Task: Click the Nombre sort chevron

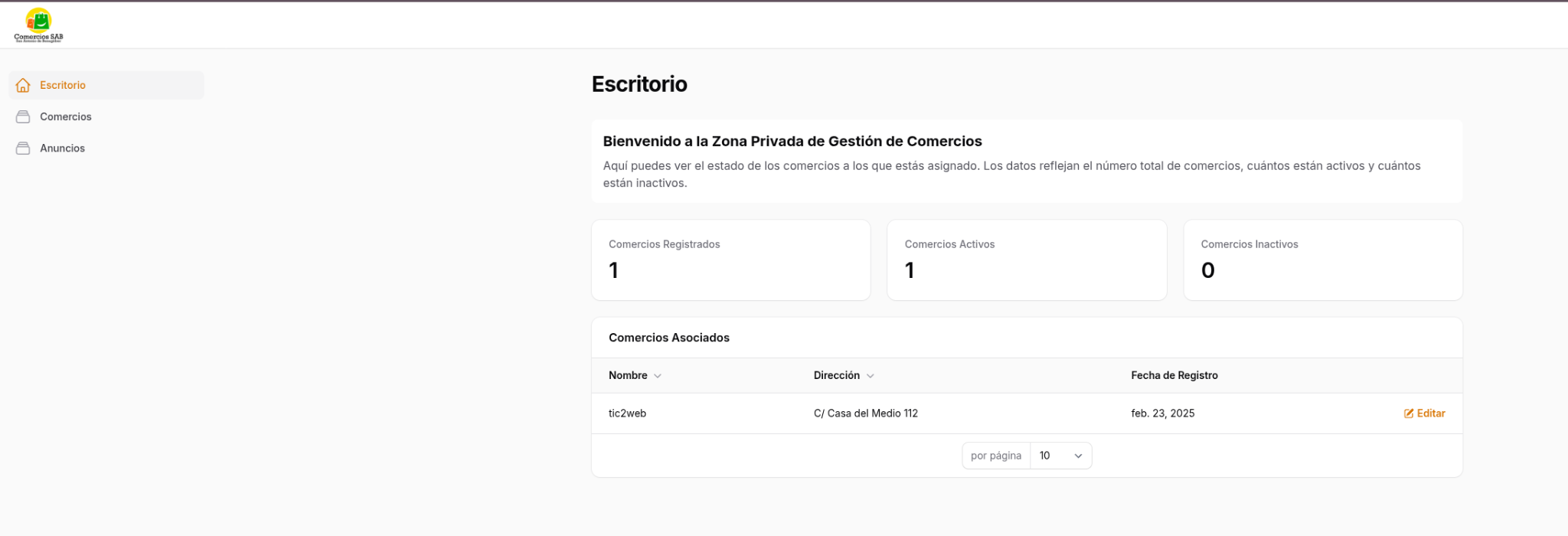Action: coord(658,376)
